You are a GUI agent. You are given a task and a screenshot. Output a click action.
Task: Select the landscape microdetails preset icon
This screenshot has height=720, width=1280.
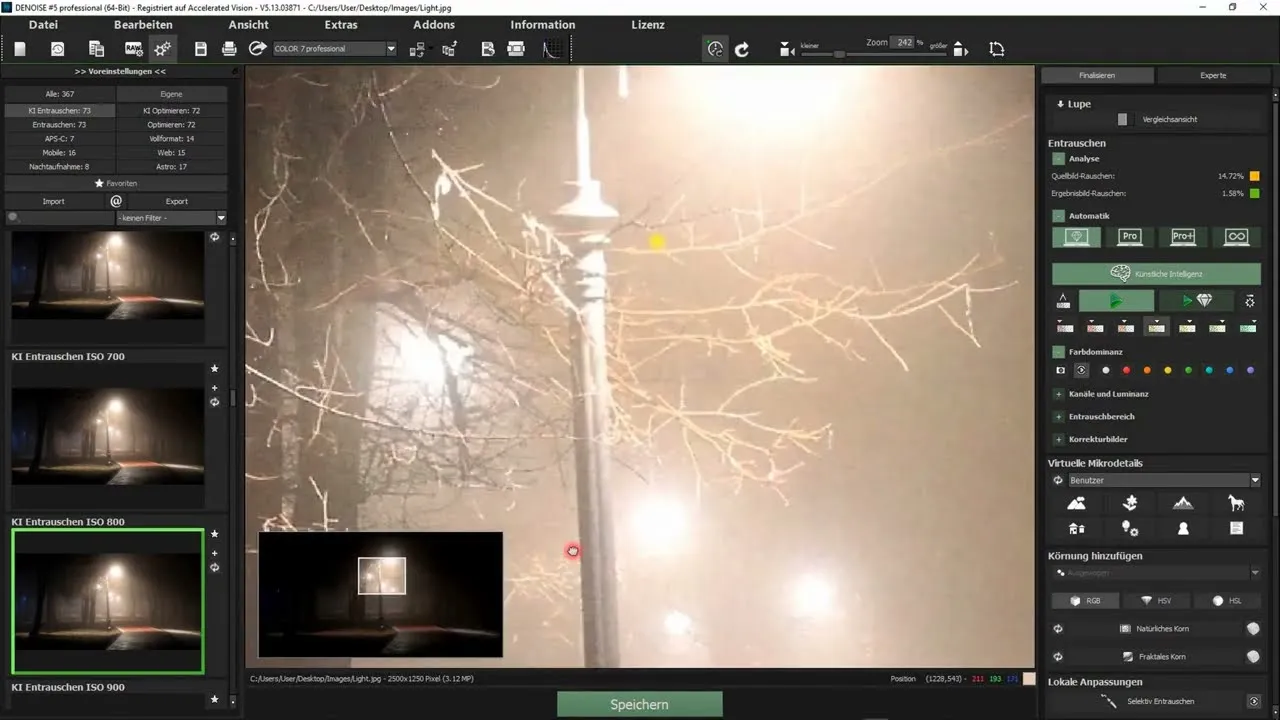1077,503
